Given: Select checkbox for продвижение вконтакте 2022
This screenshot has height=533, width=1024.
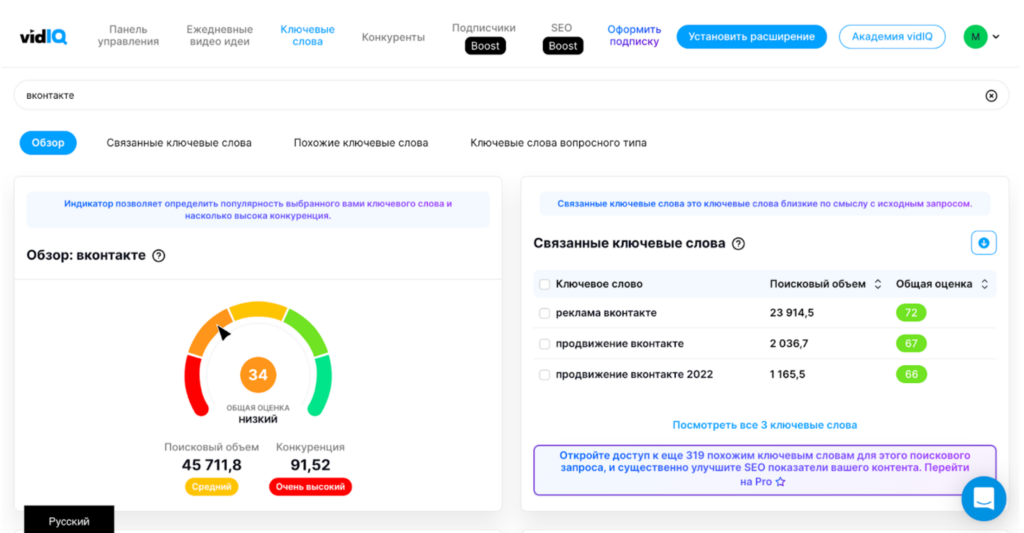Looking at the screenshot, I should [x=545, y=375].
